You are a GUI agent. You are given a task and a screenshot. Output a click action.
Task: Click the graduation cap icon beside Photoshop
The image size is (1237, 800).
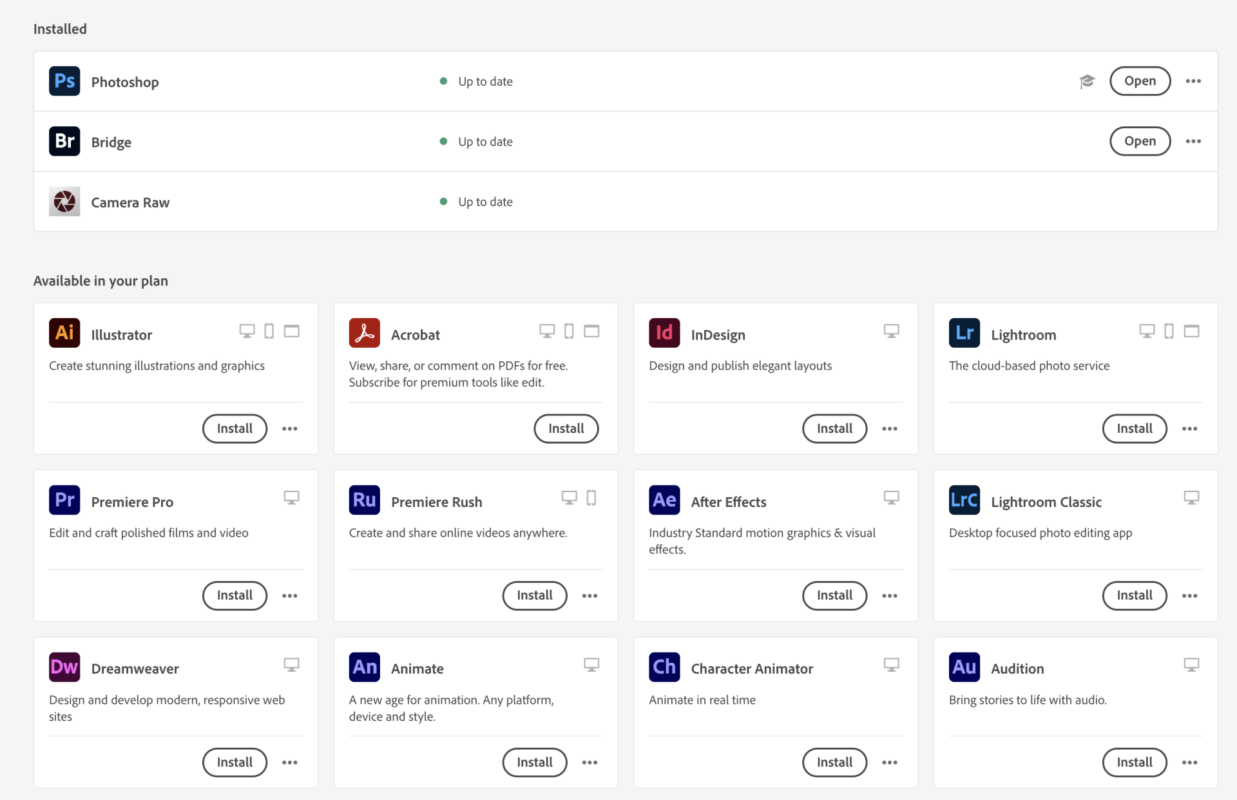point(1087,81)
